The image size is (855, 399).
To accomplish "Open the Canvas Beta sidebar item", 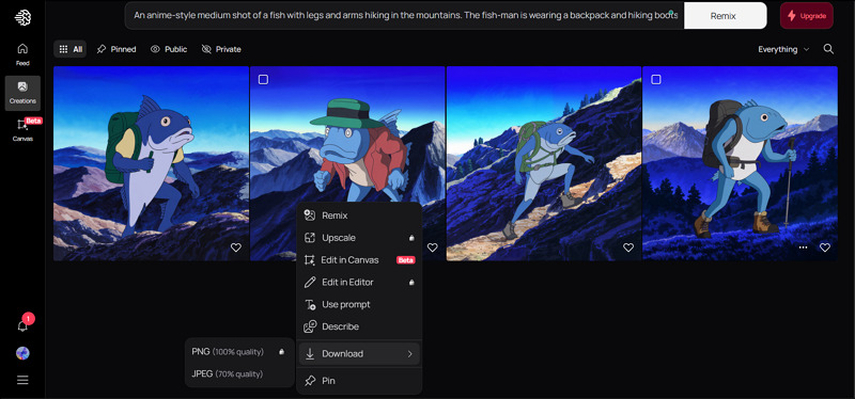I will coord(22,129).
